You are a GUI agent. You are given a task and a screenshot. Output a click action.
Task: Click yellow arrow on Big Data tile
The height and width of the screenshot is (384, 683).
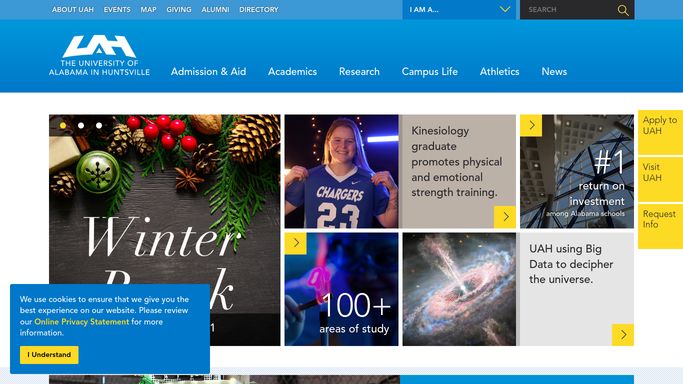coord(623,335)
